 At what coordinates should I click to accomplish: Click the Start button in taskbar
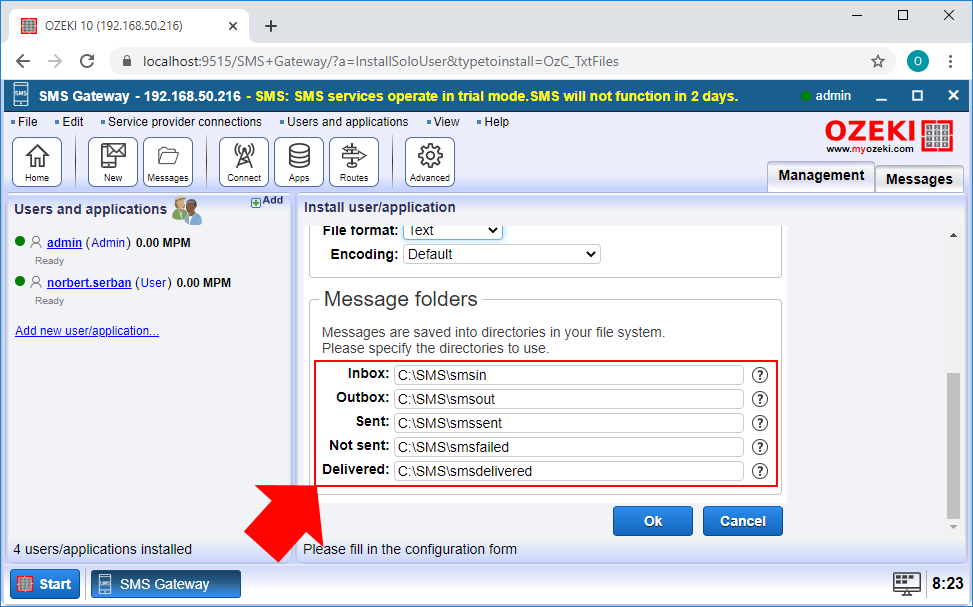click(45, 584)
